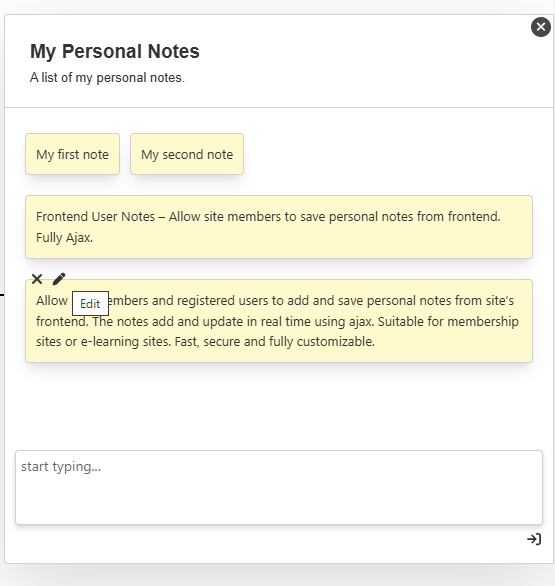Select the 'Frontend User Notes' note card

click(x=279, y=227)
